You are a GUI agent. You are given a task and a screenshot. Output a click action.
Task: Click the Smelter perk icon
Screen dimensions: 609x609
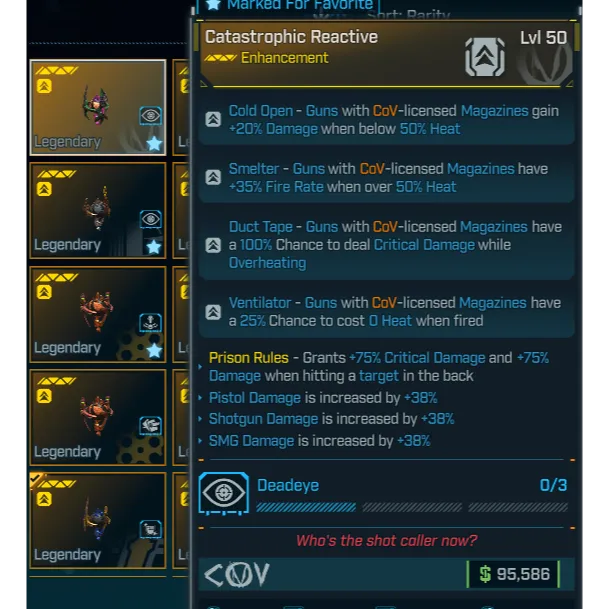click(213, 177)
